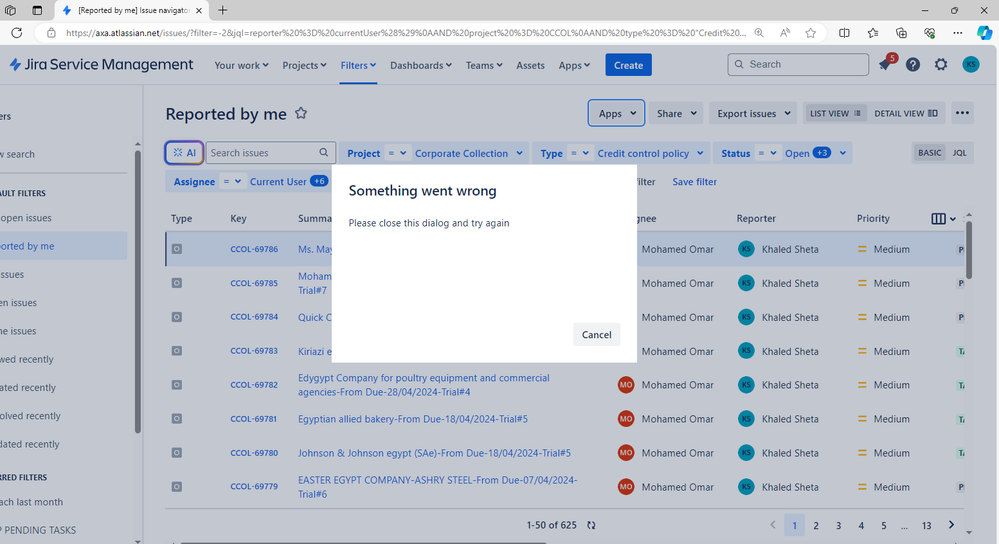The height and width of the screenshot is (544, 999).
Task: Go to Assets in navigation
Action: (x=530, y=65)
